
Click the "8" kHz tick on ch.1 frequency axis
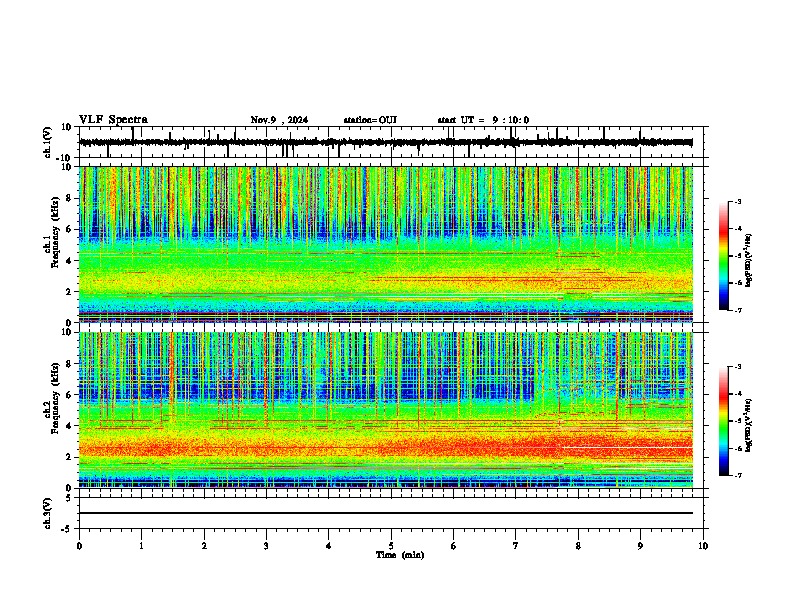click(69, 198)
